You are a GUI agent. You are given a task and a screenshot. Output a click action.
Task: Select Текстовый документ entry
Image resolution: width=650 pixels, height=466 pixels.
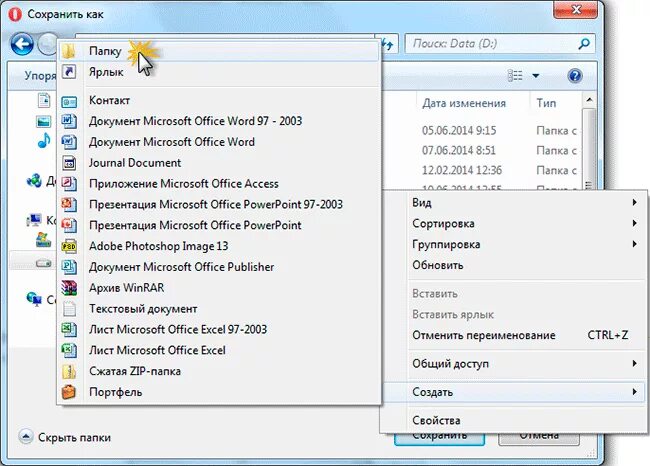click(219, 309)
